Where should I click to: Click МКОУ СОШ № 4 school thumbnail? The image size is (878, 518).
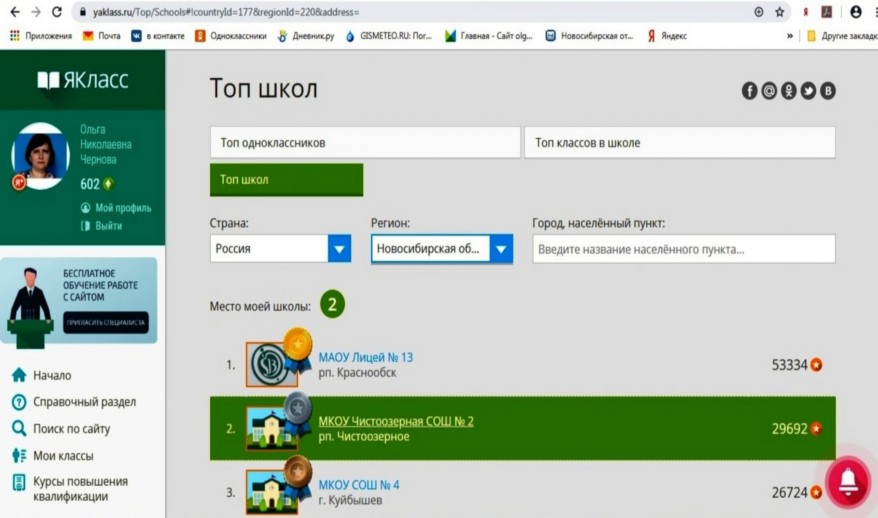pos(272,492)
